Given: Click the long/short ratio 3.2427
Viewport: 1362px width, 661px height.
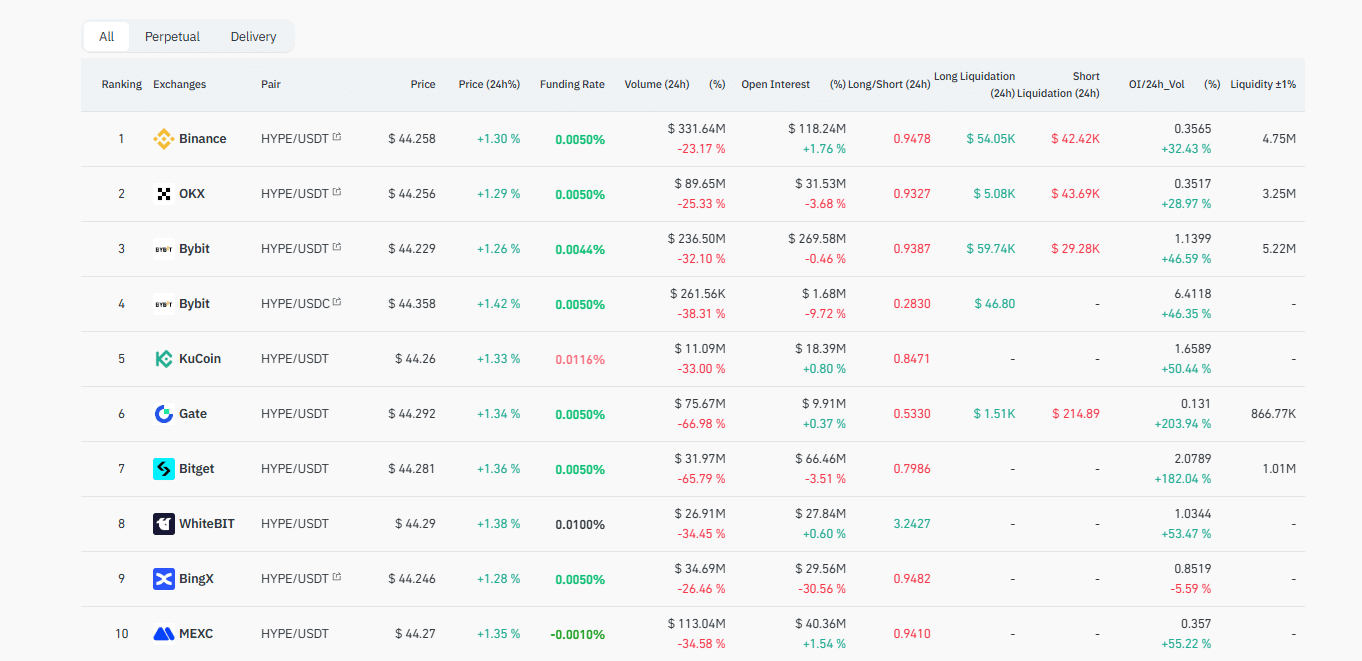Looking at the screenshot, I should point(912,524).
